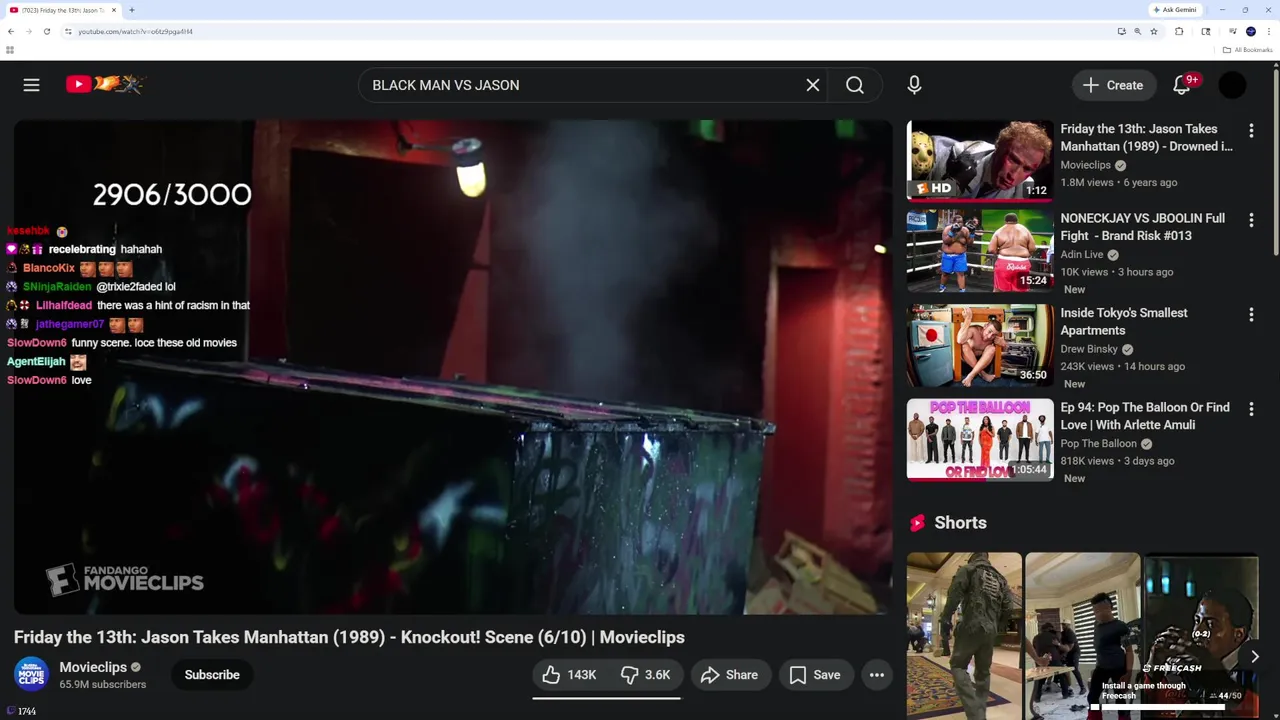
Task: Subscribe to Movieclips channel
Action: point(212,675)
